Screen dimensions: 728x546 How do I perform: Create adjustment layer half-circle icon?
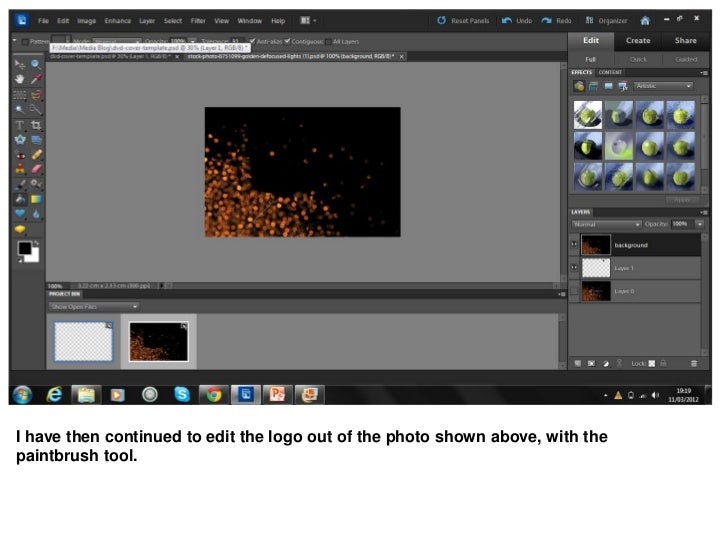pos(606,364)
